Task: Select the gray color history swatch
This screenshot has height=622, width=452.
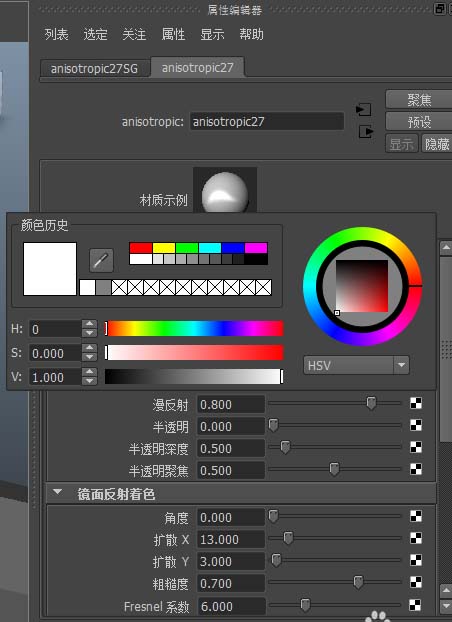Action: click(x=104, y=288)
